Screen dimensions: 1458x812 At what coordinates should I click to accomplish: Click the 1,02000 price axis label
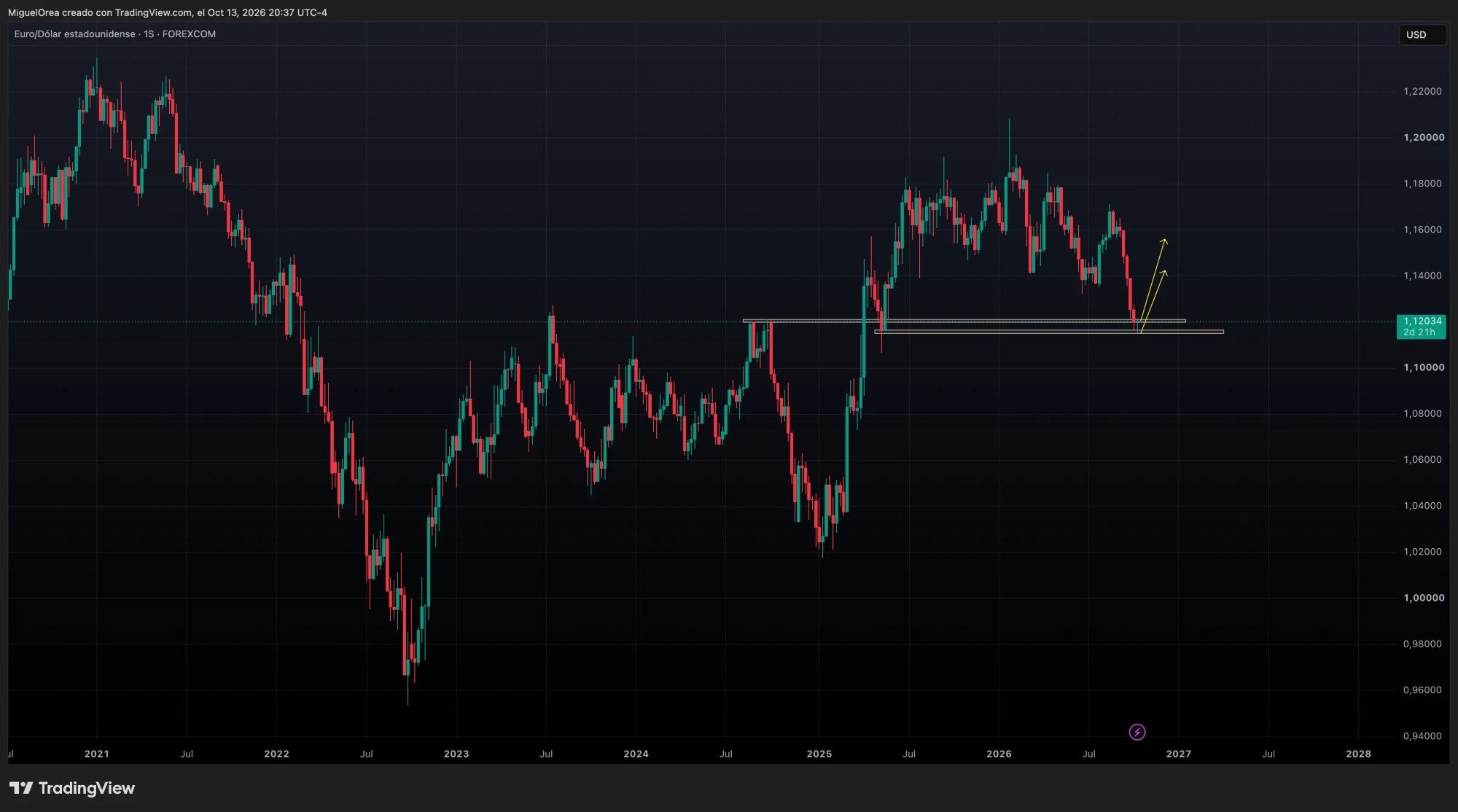point(1422,552)
